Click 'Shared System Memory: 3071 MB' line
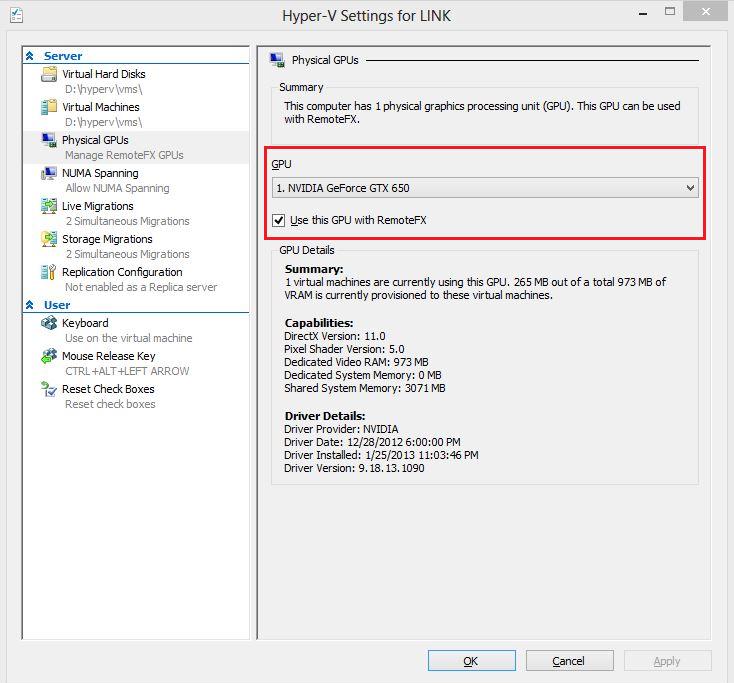This screenshot has width=734, height=683. [365, 388]
